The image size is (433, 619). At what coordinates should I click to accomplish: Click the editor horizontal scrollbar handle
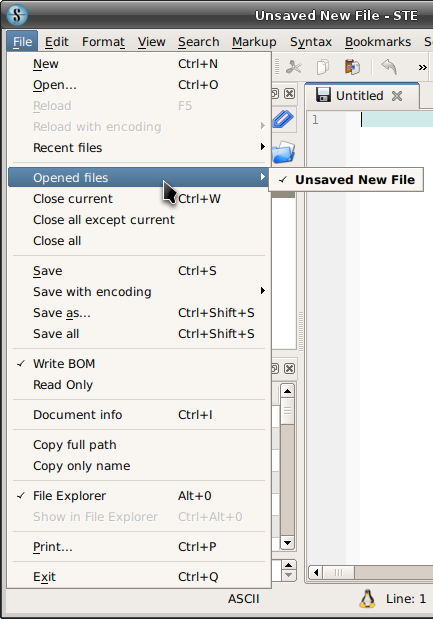339,572
